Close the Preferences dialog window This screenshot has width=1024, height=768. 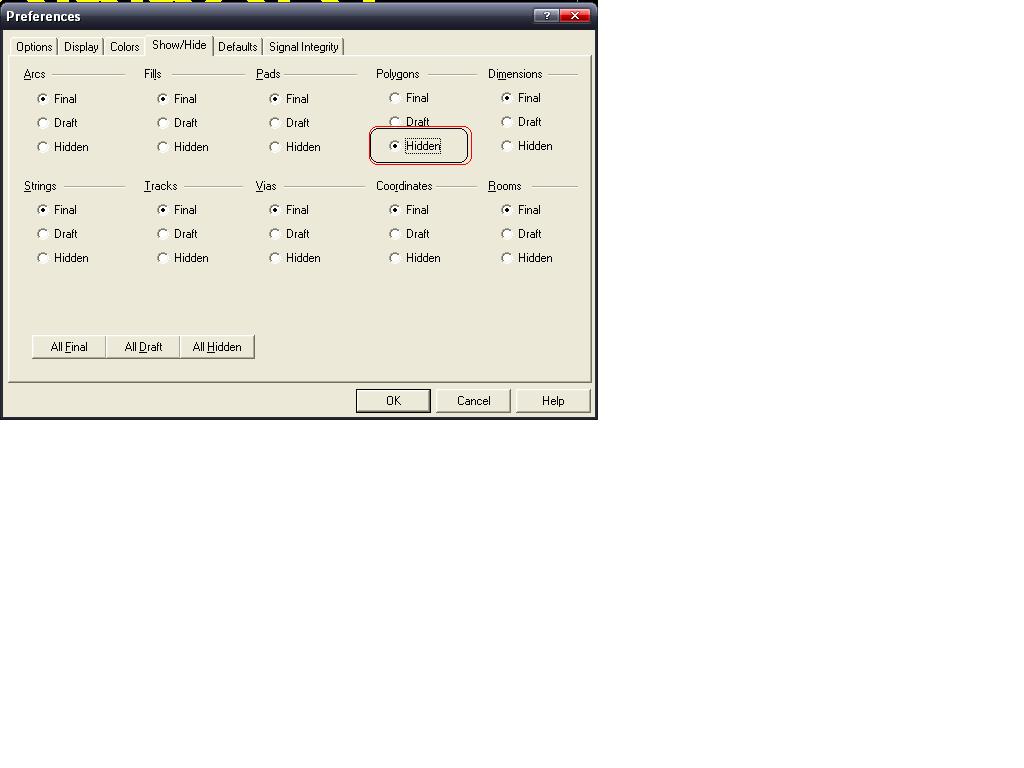click(x=575, y=16)
